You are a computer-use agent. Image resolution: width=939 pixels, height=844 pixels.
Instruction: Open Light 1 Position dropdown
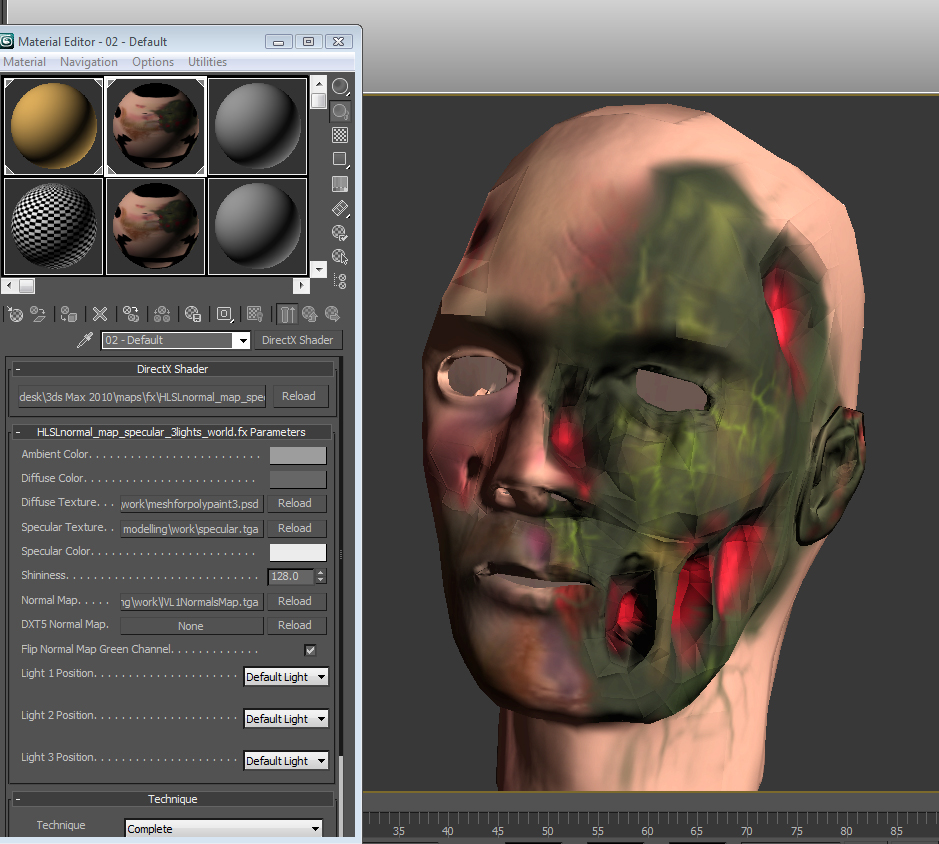click(286, 677)
